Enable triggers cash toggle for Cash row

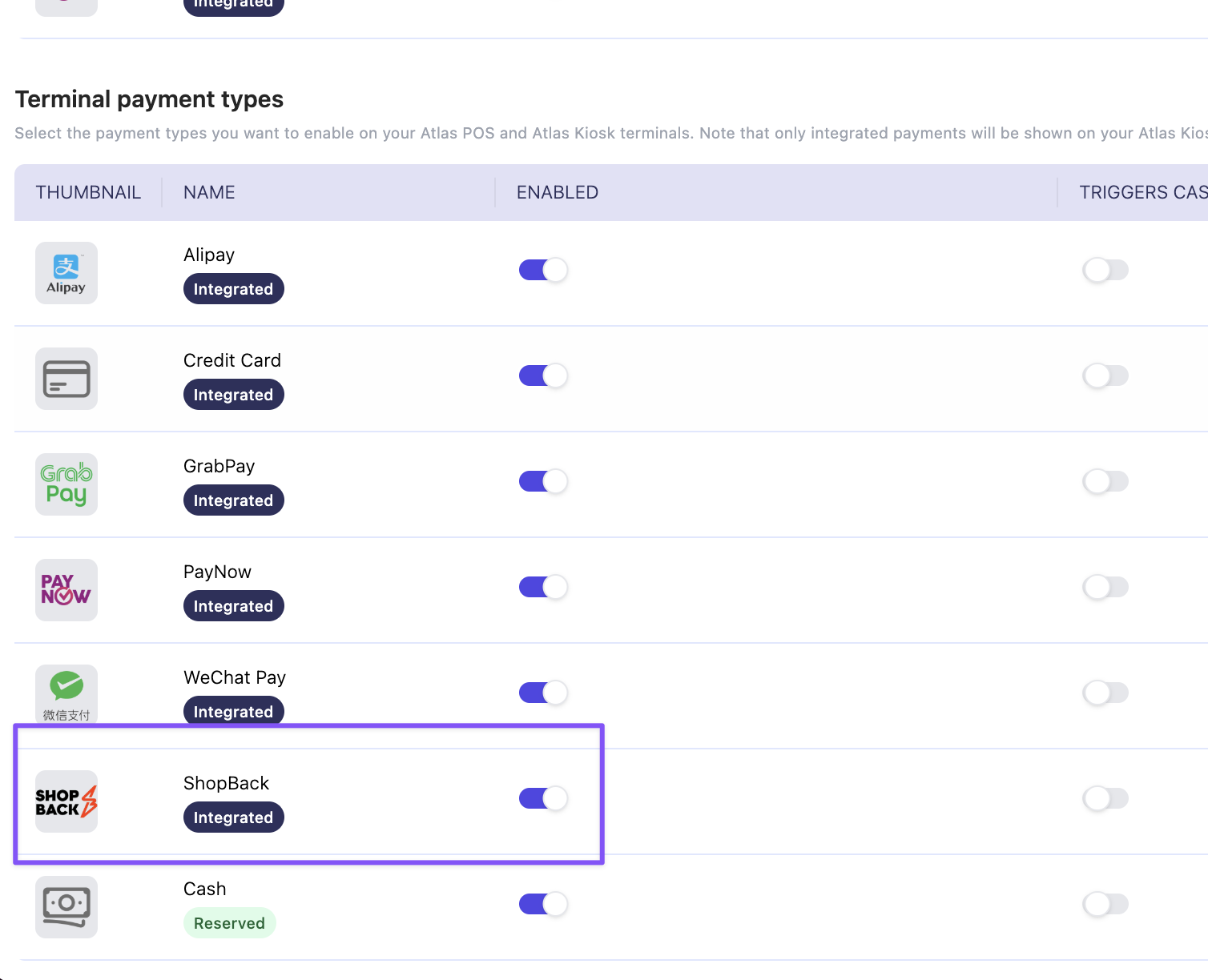[1105, 904]
